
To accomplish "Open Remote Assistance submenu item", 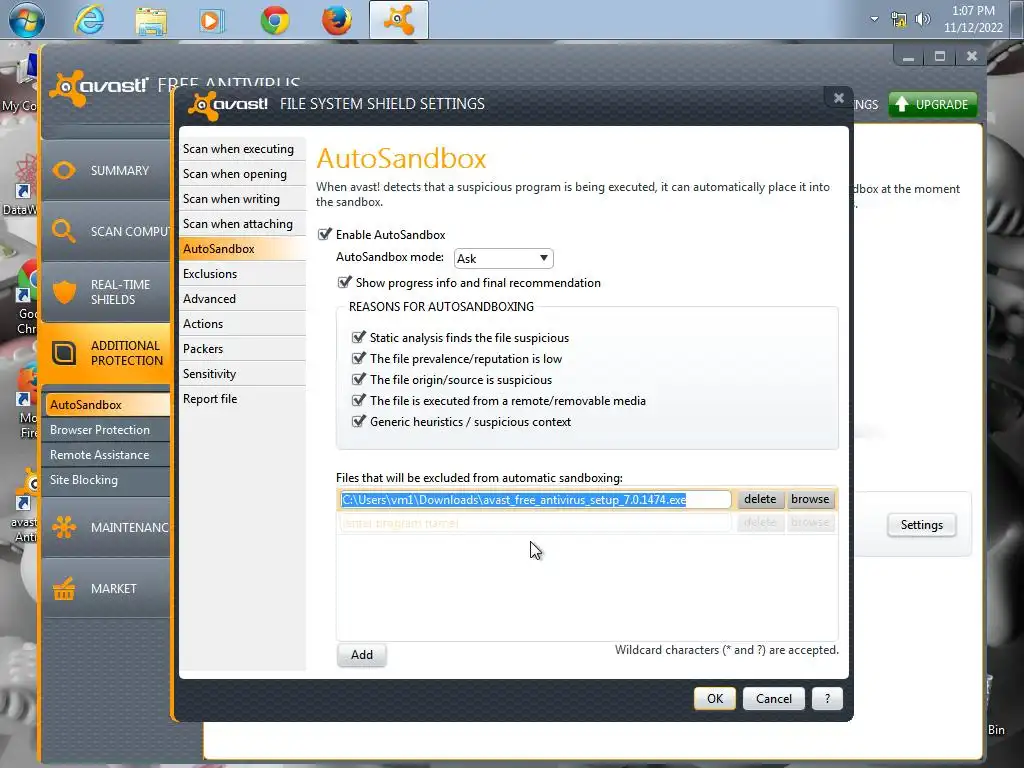I will [x=107, y=455].
